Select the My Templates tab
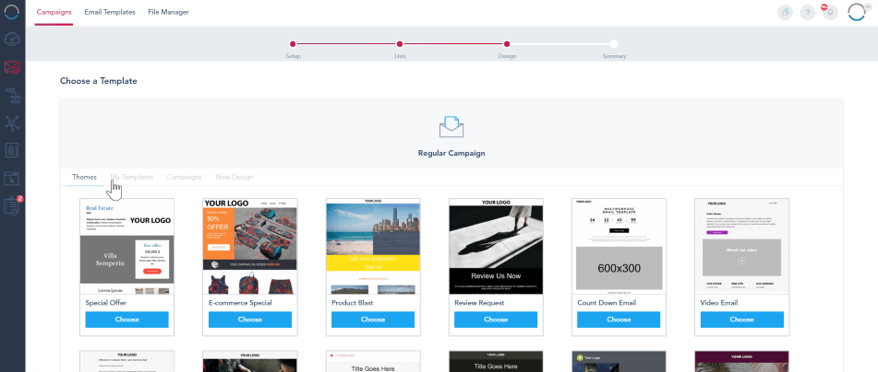This screenshot has height=372, width=878. [132, 177]
